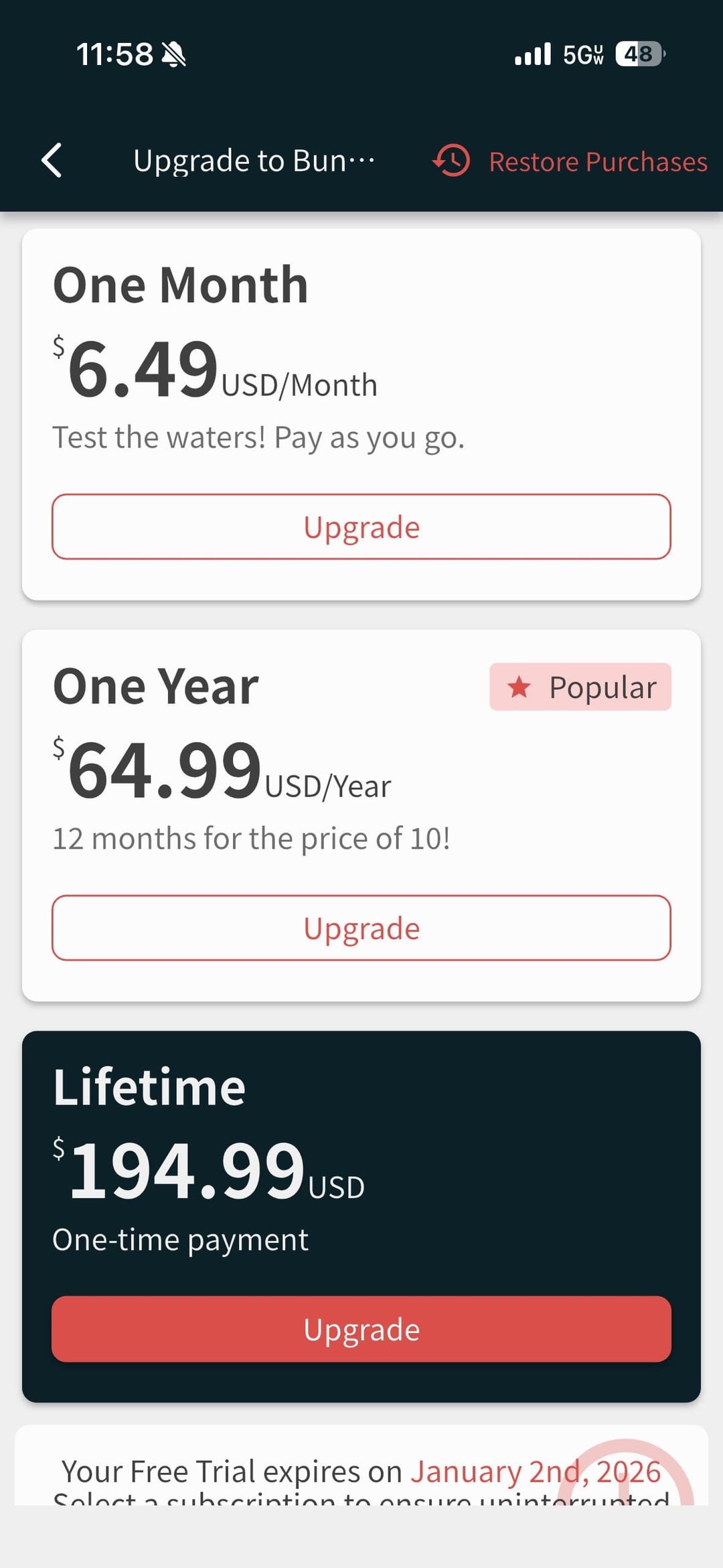Viewport: 723px width, 1568px height.
Task: Tap the 5G network indicator
Action: click(583, 54)
